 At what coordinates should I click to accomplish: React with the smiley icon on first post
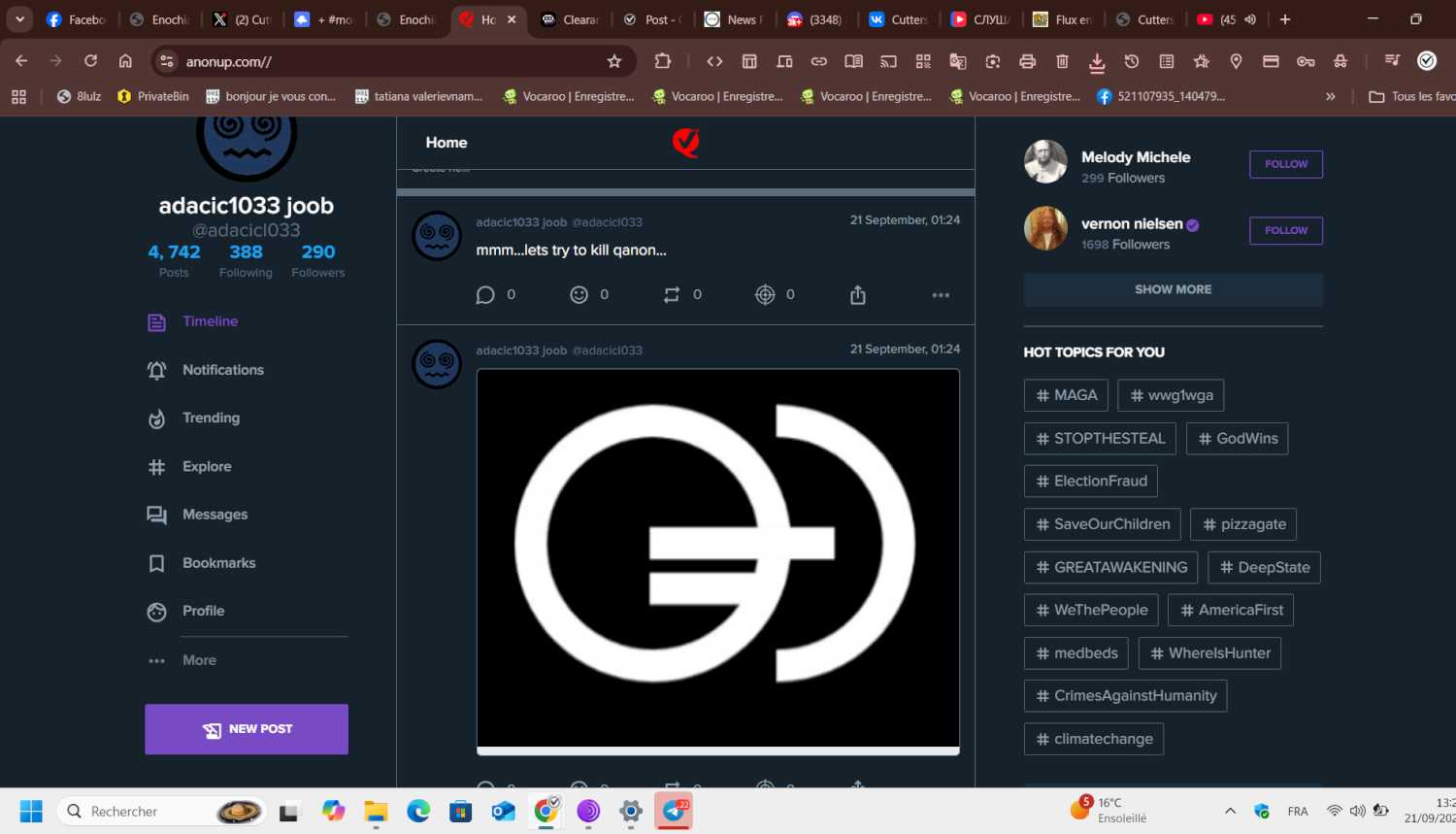[579, 295]
